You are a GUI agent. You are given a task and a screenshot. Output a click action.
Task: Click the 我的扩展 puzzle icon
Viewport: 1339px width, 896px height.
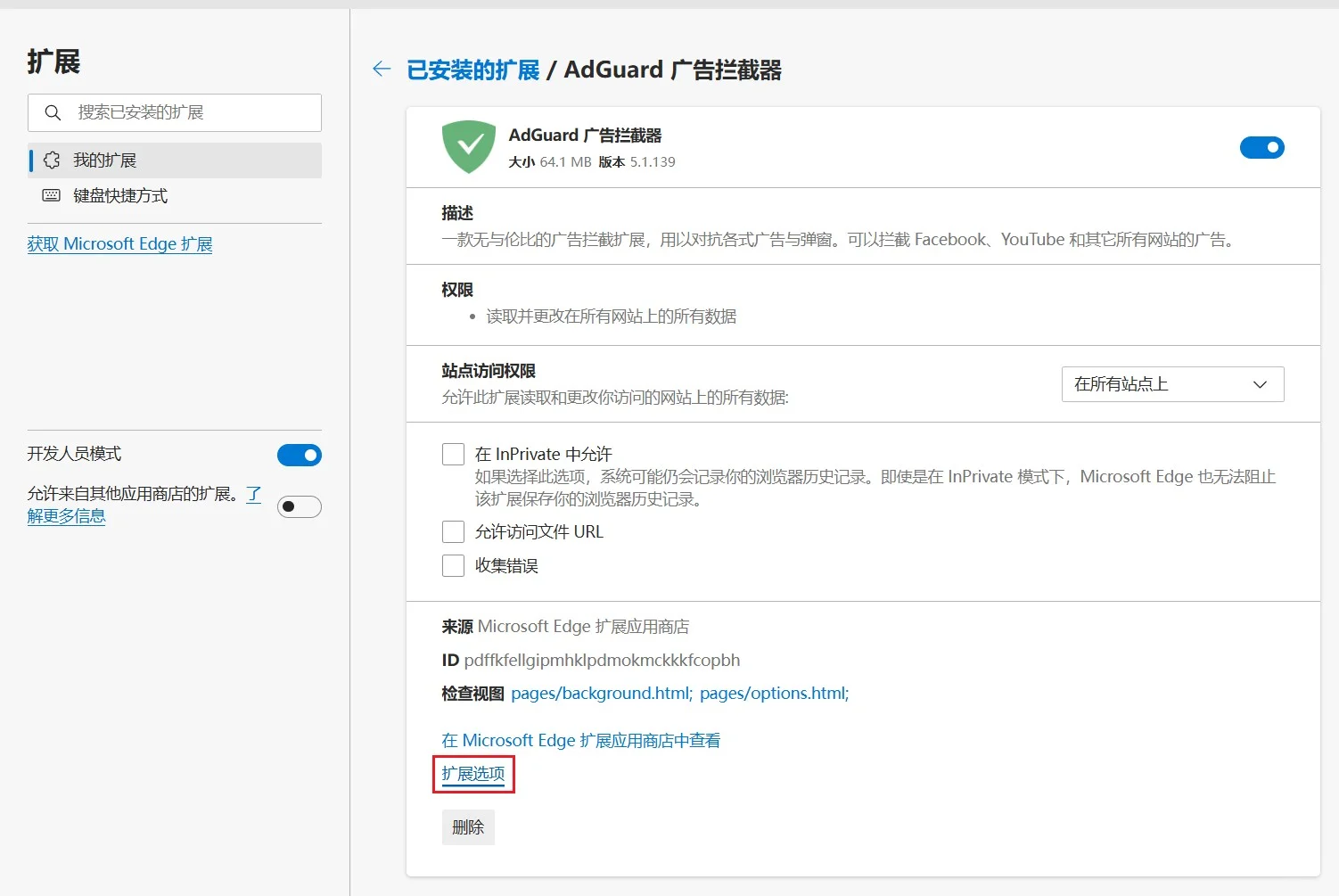(x=52, y=160)
